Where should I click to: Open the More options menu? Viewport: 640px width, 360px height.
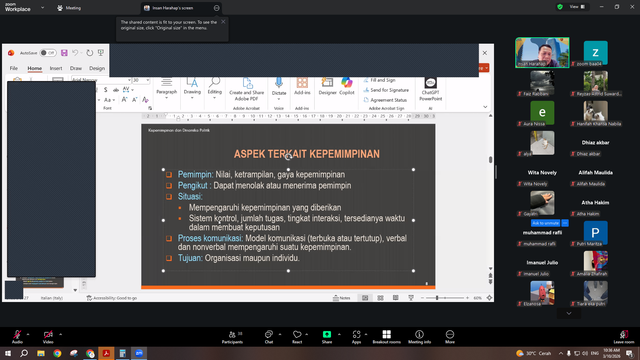(x=450, y=337)
